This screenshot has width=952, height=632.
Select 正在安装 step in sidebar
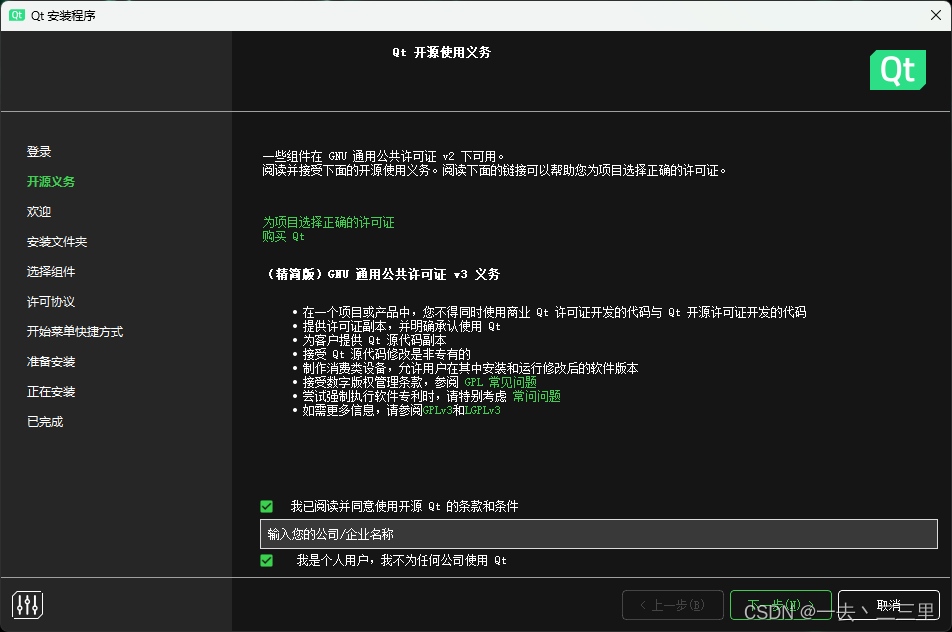pos(51,392)
